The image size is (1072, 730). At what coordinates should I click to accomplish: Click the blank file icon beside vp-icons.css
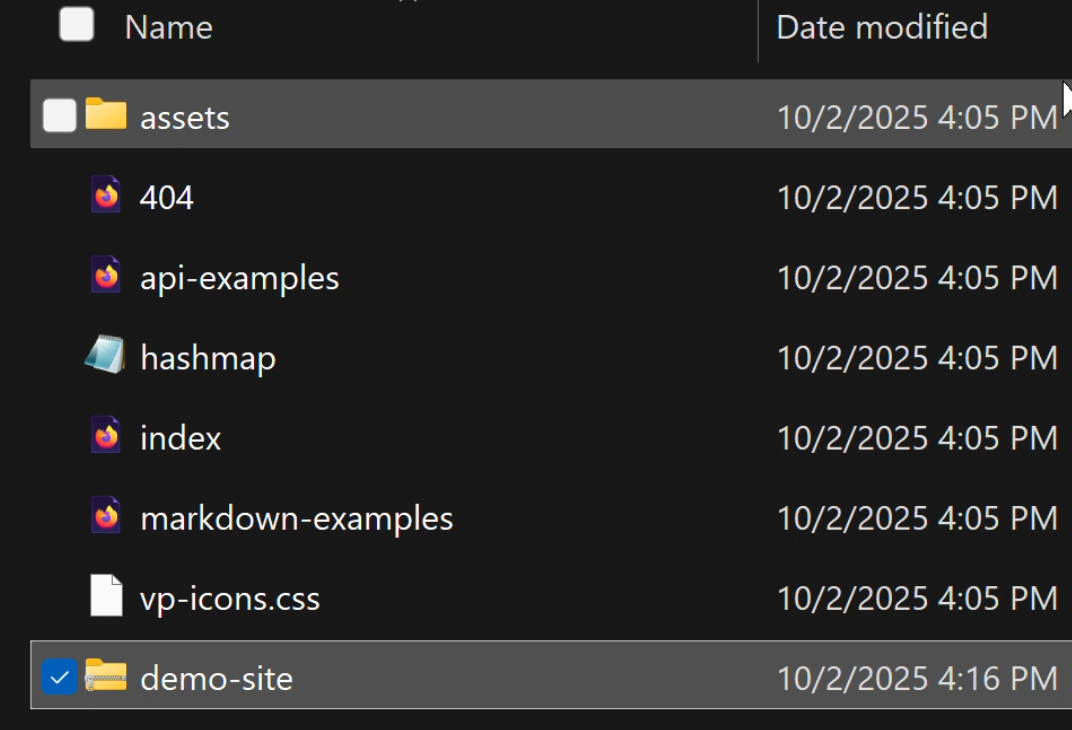tap(106, 597)
